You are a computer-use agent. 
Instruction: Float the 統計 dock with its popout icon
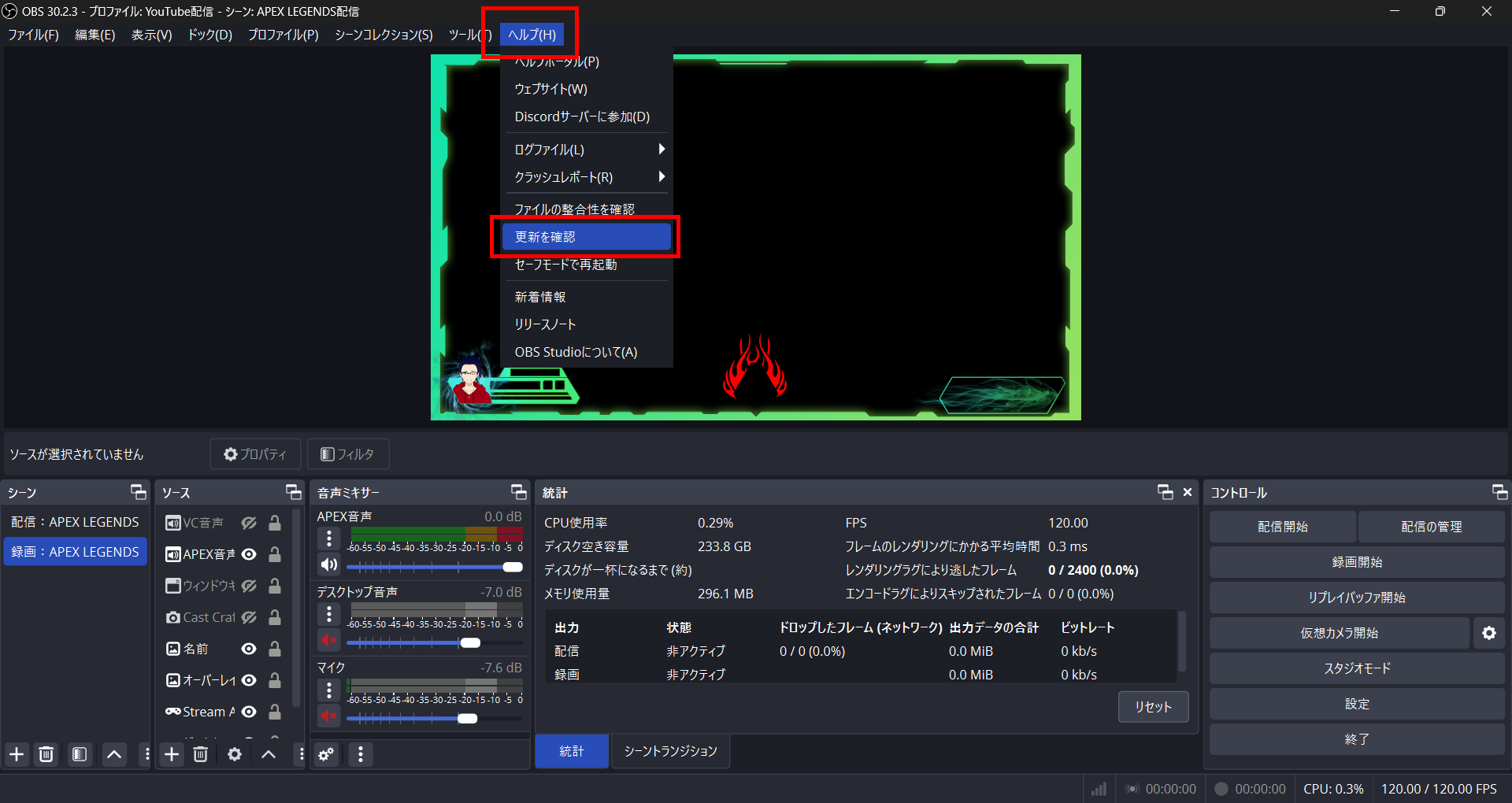point(1165,492)
